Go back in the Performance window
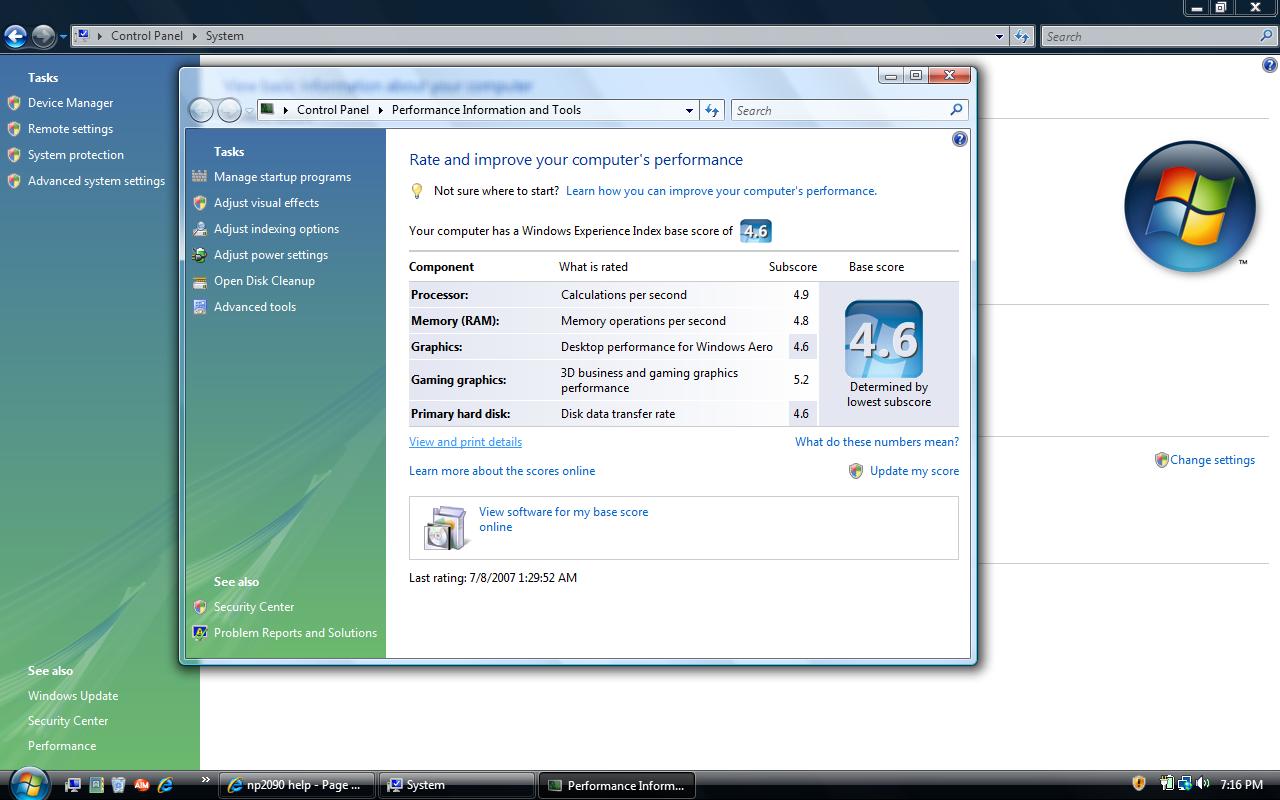This screenshot has width=1280, height=800. [x=201, y=110]
